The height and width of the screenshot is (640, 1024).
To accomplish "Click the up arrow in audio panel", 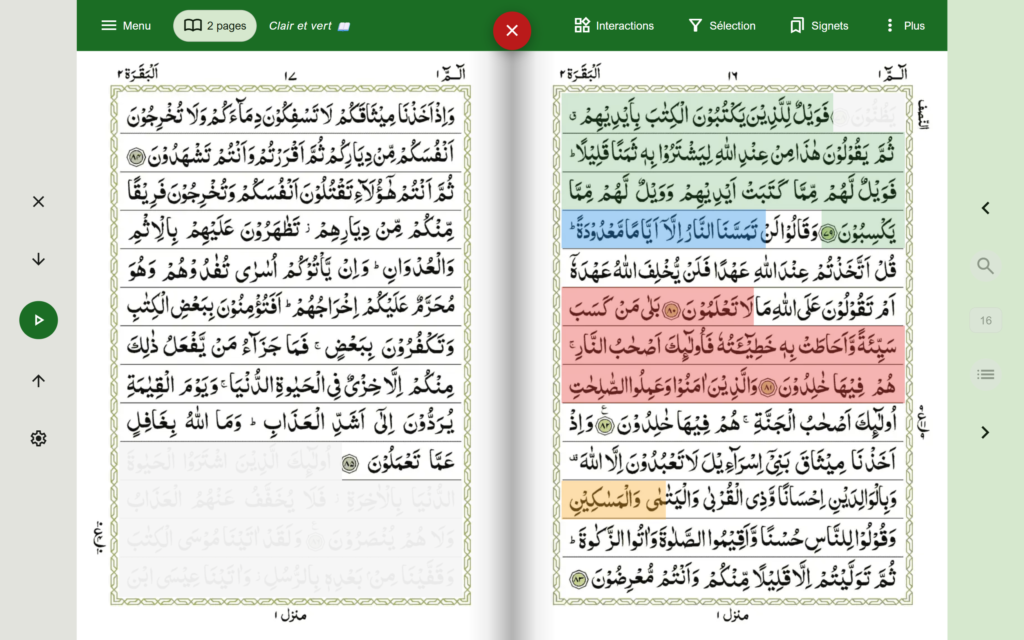I will click(39, 381).
